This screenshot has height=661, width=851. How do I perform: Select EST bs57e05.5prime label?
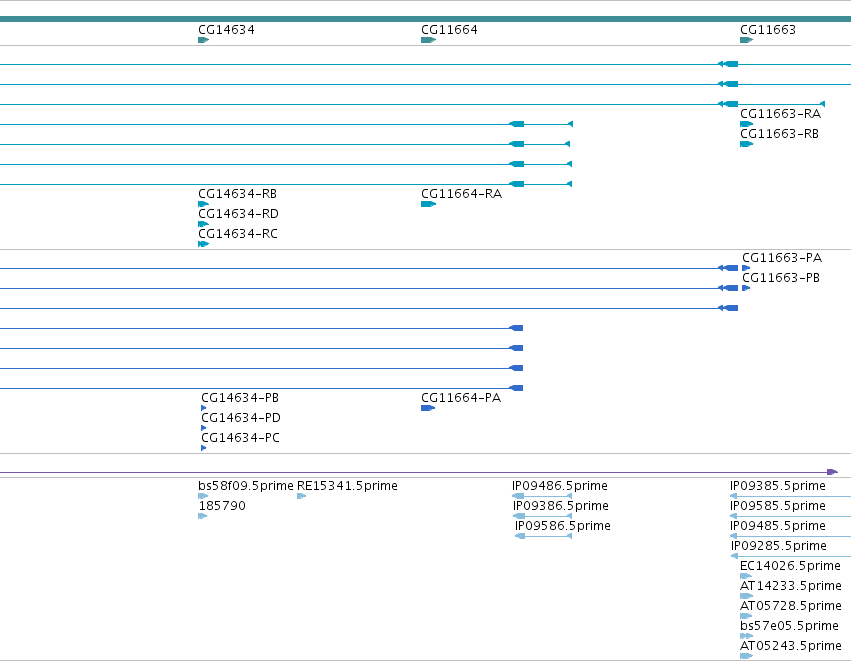click(x=789, y=626)
